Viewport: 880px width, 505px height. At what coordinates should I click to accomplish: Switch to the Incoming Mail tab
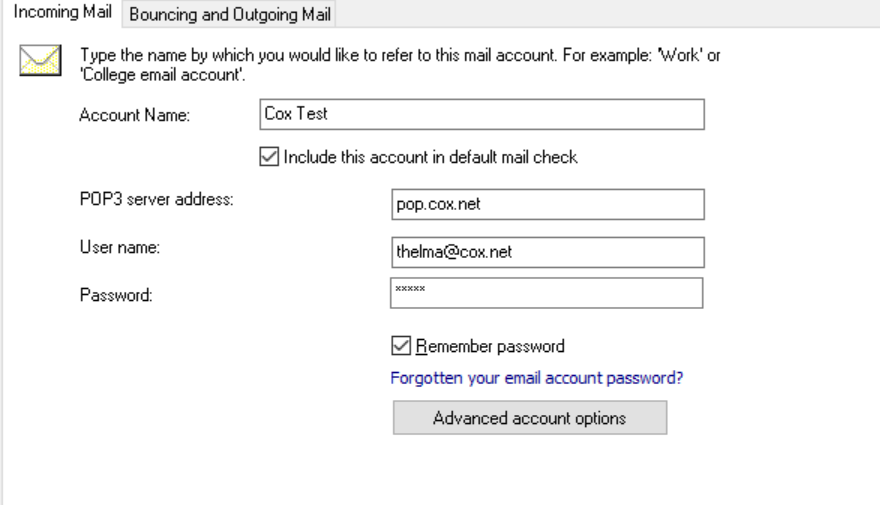pos(62,12)
